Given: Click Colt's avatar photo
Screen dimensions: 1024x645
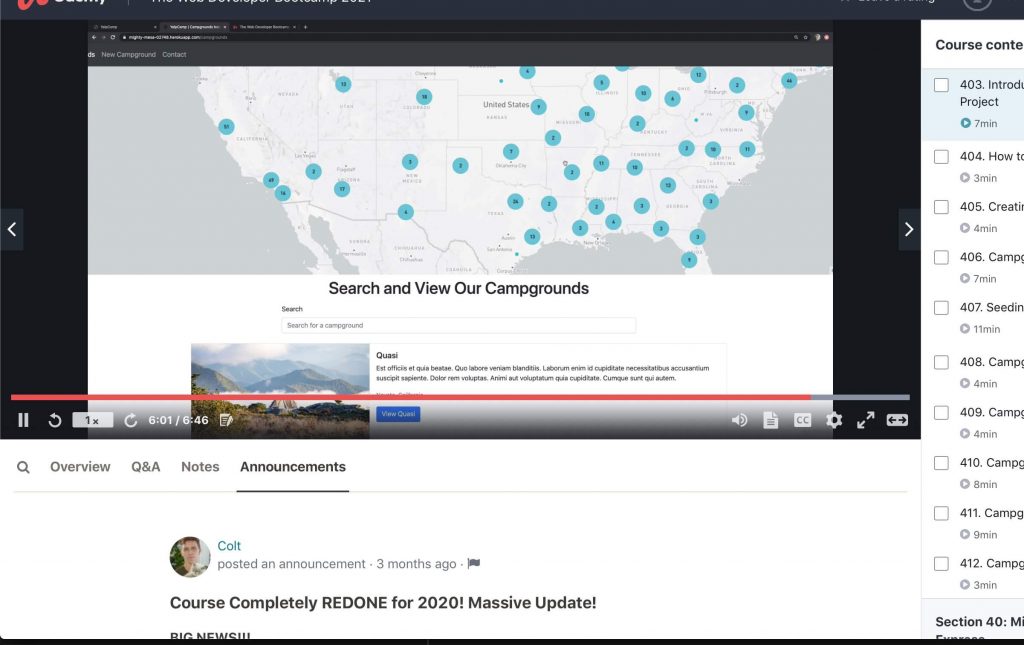Looking at the screenshot, I should (190, 557).
